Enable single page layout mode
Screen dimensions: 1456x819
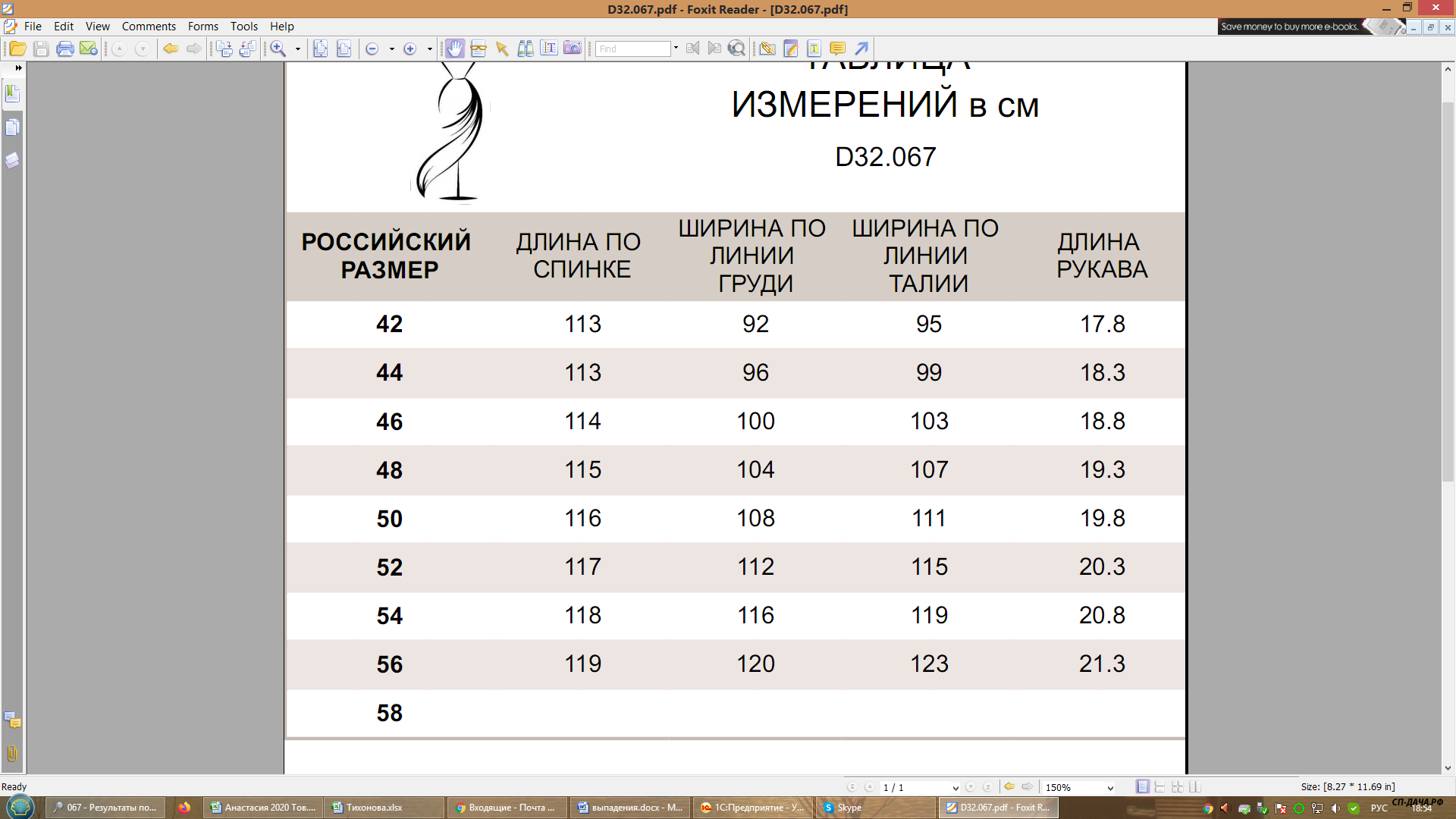pos(1142,787)
